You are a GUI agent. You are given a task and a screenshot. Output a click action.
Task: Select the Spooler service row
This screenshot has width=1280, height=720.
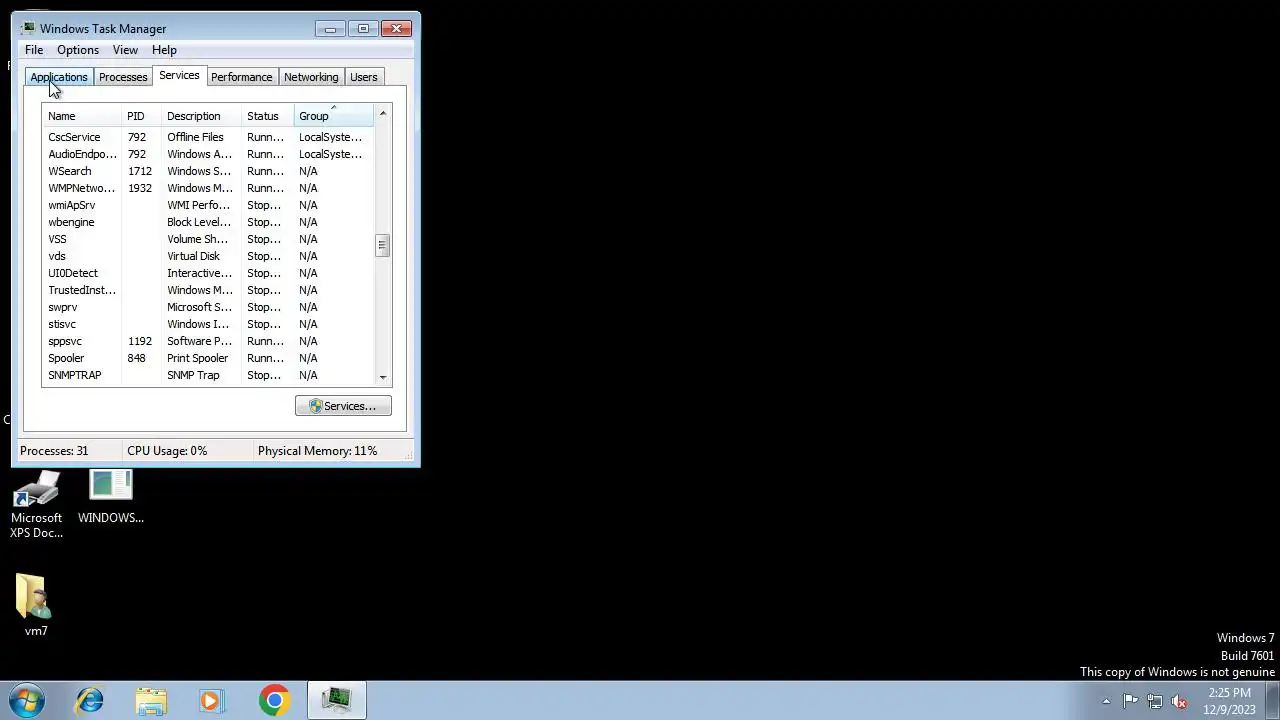click(x=208, y=358)
